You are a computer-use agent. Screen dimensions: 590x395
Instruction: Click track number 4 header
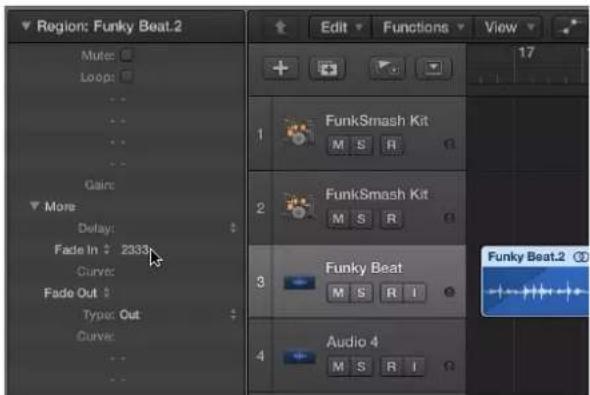260,356
